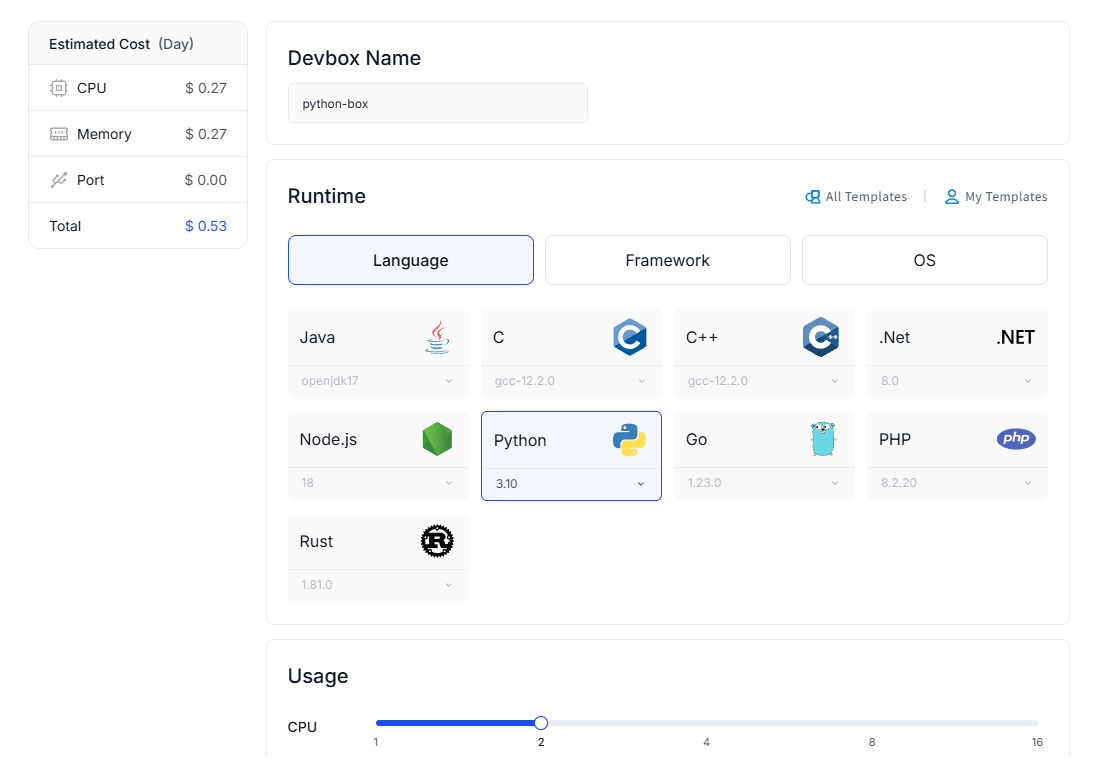Select the PHP runtime card

tap(957, 440)
